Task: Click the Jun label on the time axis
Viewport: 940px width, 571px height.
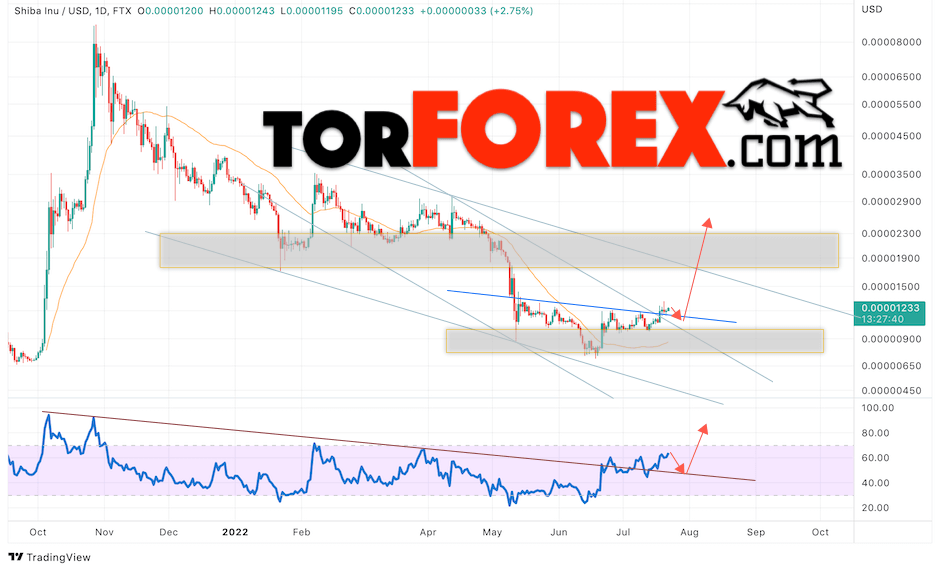Action: click(x=559, y=532)
